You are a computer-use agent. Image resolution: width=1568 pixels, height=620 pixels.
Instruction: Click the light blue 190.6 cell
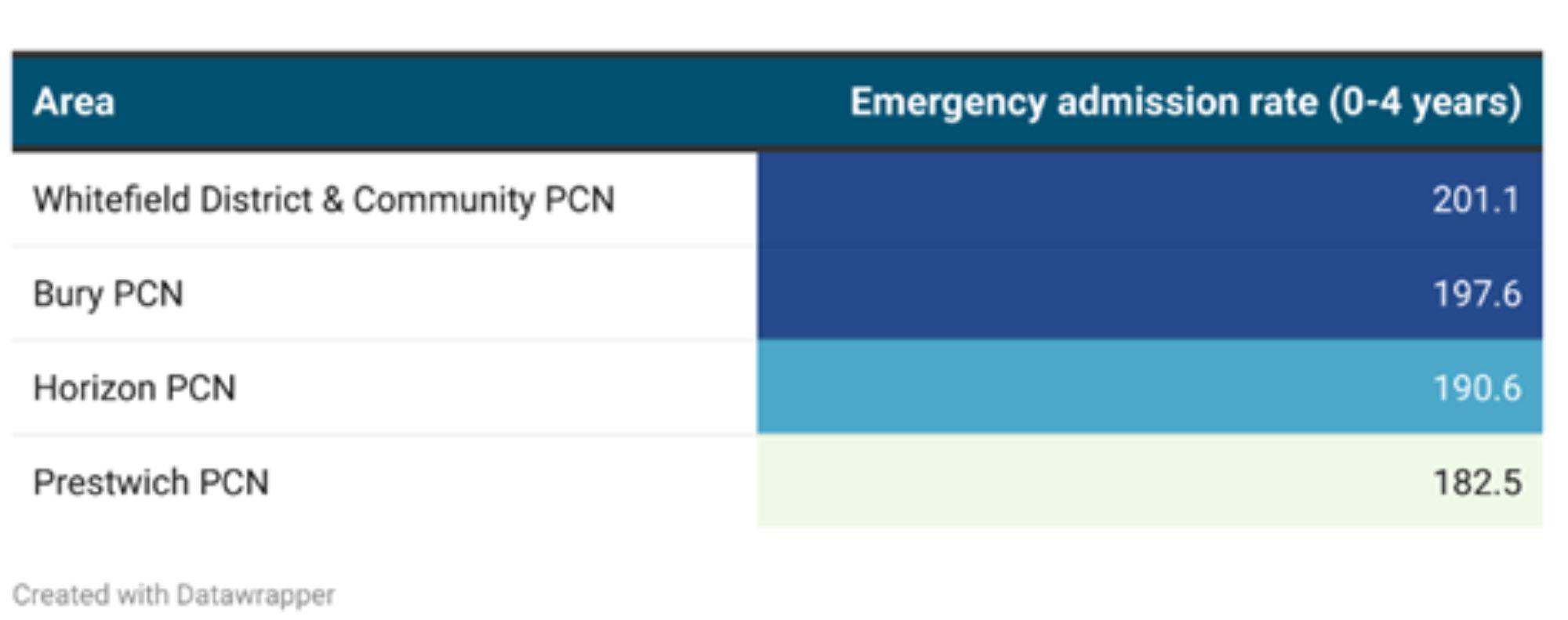pyautogui.click(x=1149, y=387)
